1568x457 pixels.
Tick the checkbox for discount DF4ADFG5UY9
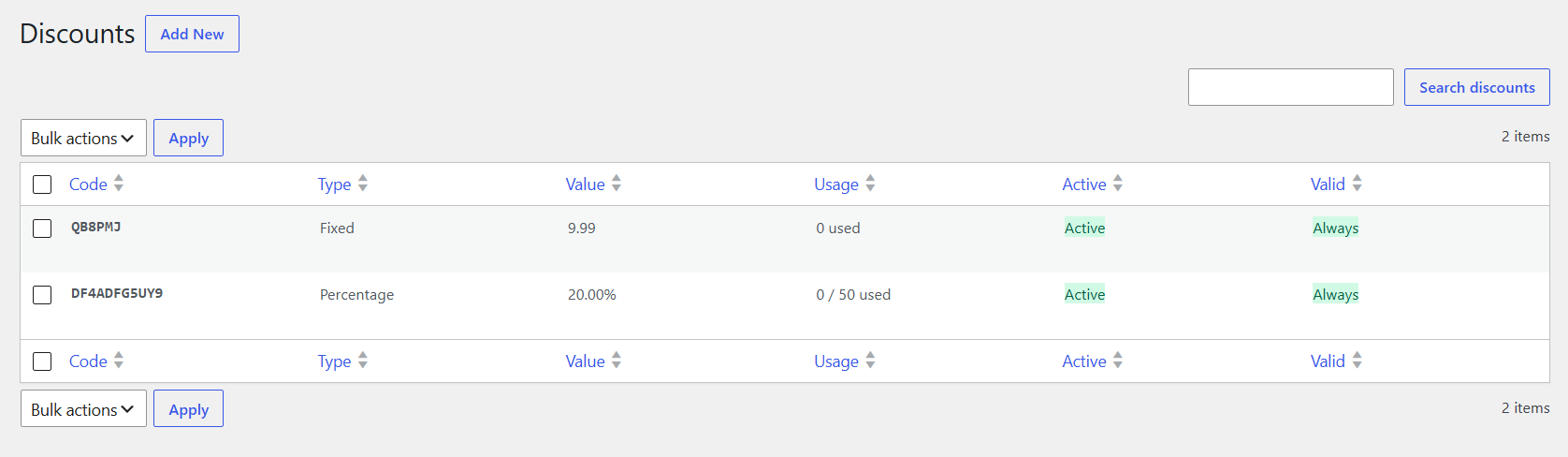42,295
